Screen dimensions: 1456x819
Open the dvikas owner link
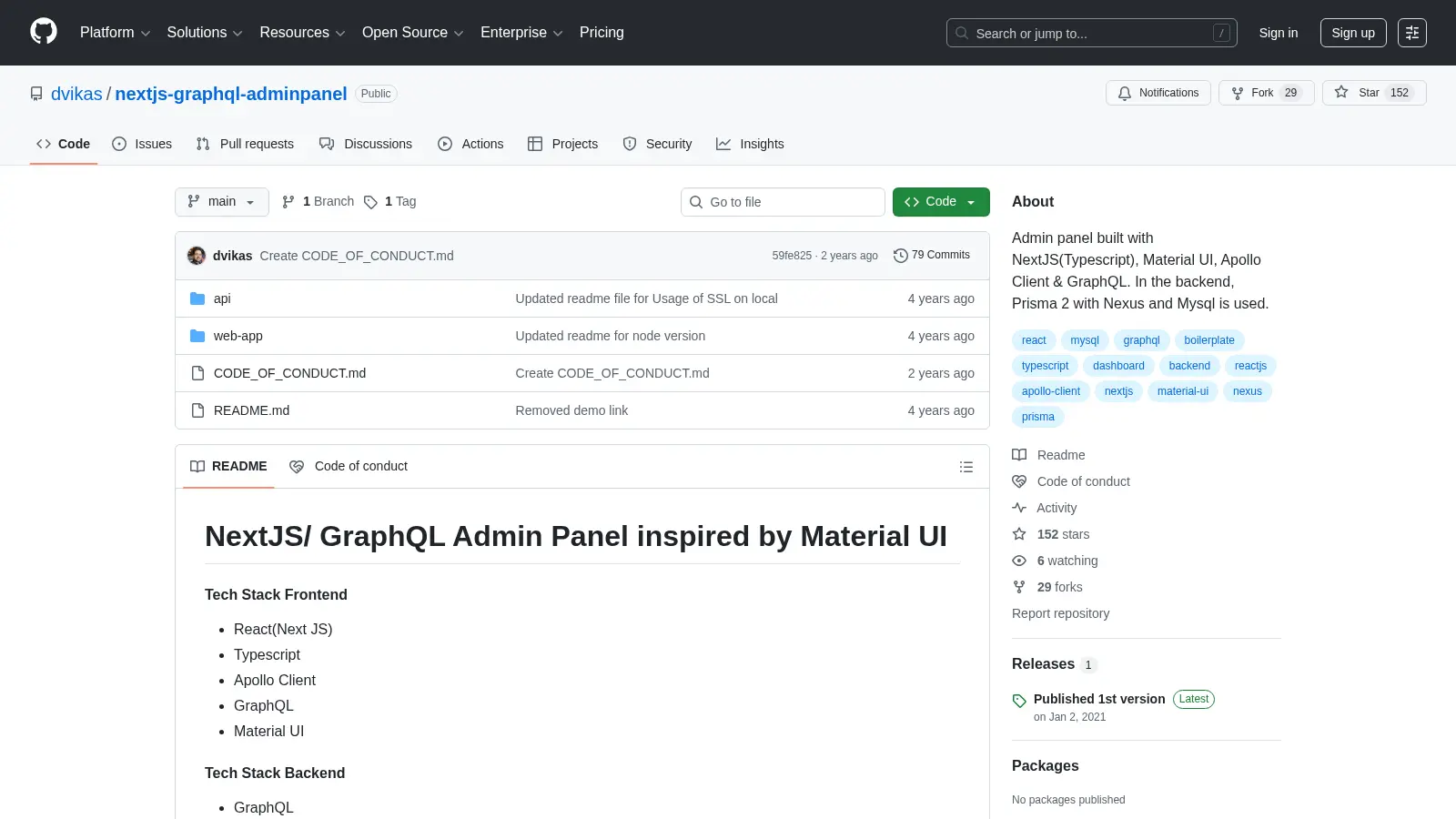pos(76,94)
